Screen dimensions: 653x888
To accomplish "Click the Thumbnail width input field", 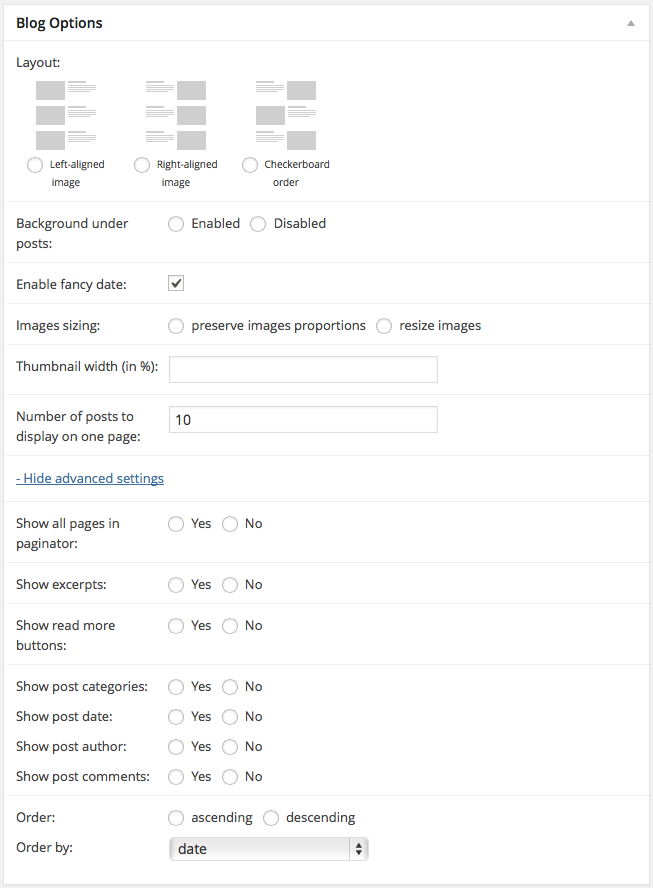I will click(x=303, y=370).
